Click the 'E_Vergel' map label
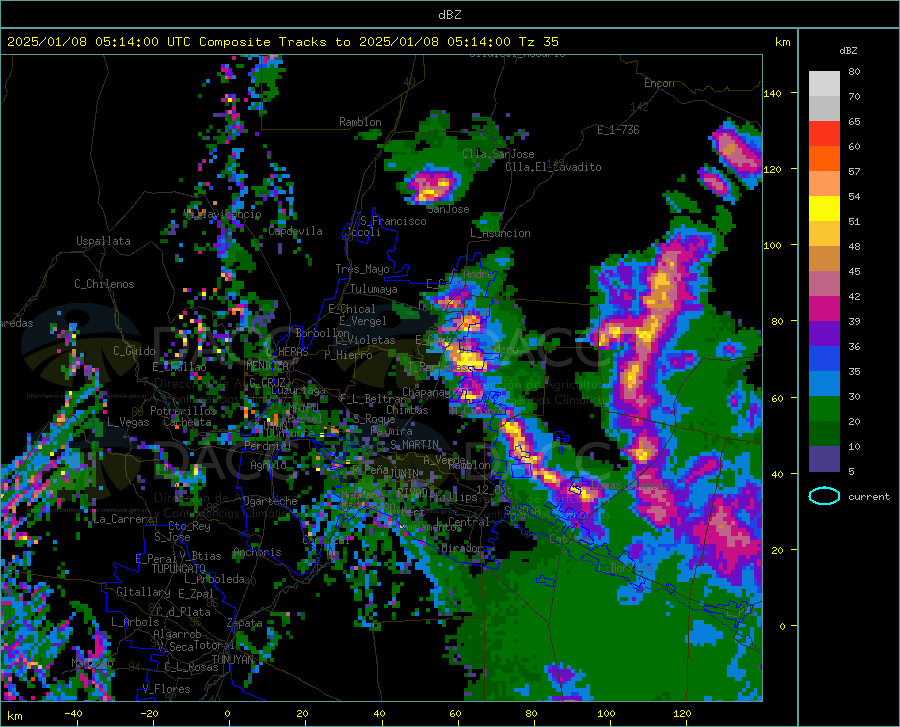Image resolution: width=900 pixels, height=727 pixels. [x=363, y=321]
